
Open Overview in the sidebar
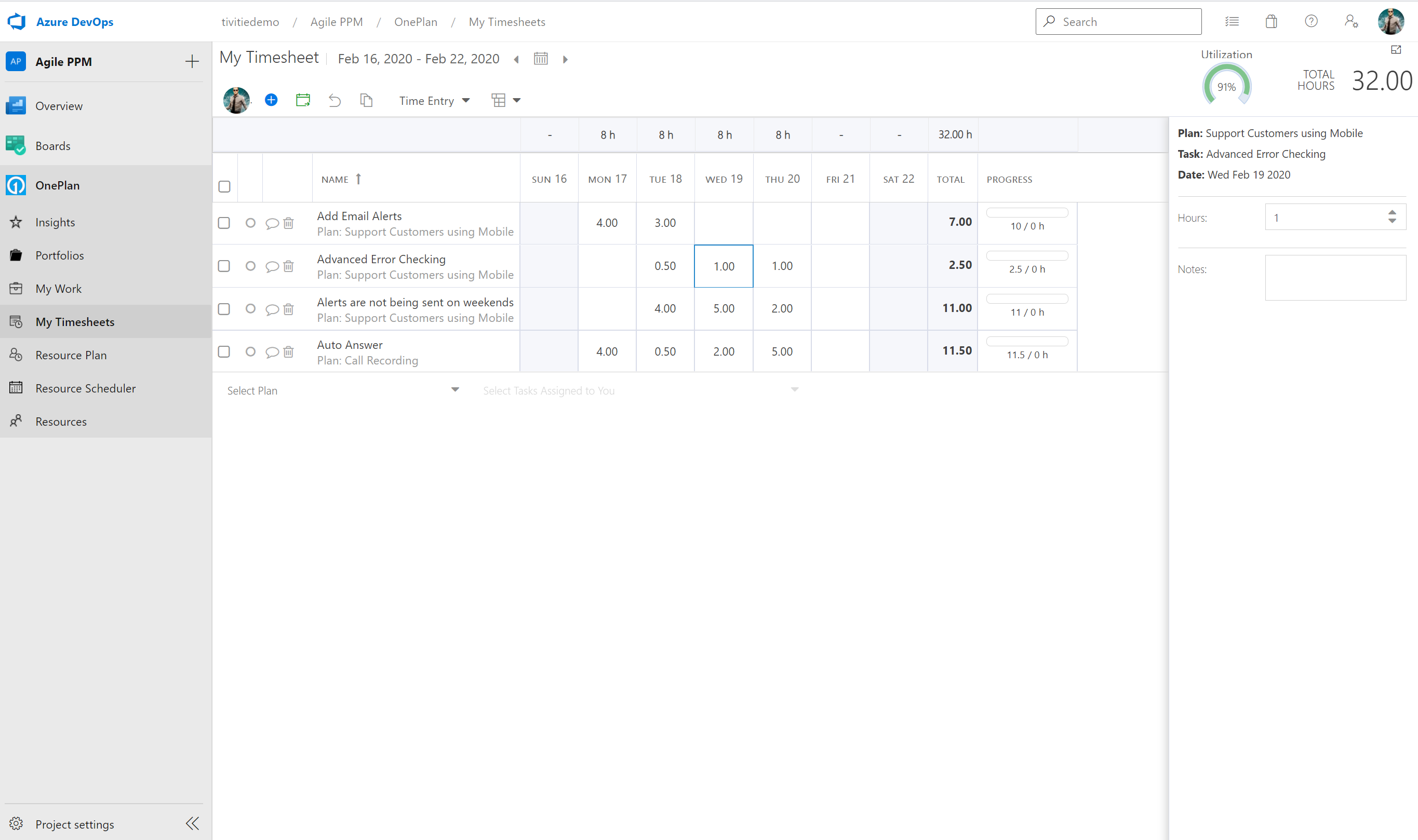point(106,106)
